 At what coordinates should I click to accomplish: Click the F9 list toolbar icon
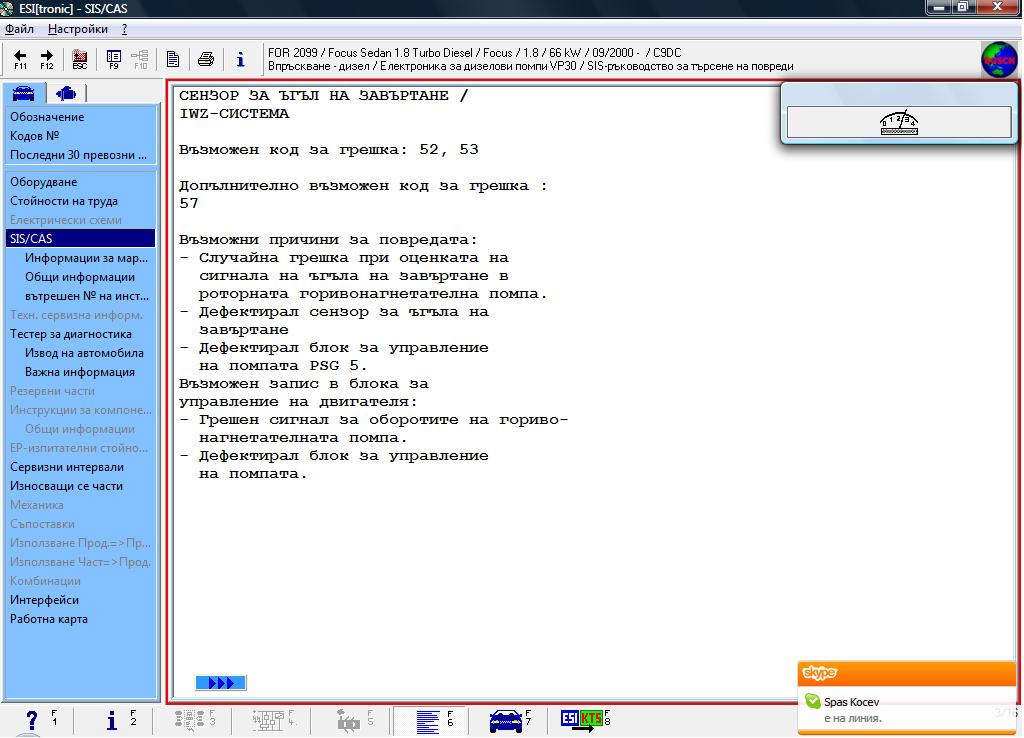point(114,59)
